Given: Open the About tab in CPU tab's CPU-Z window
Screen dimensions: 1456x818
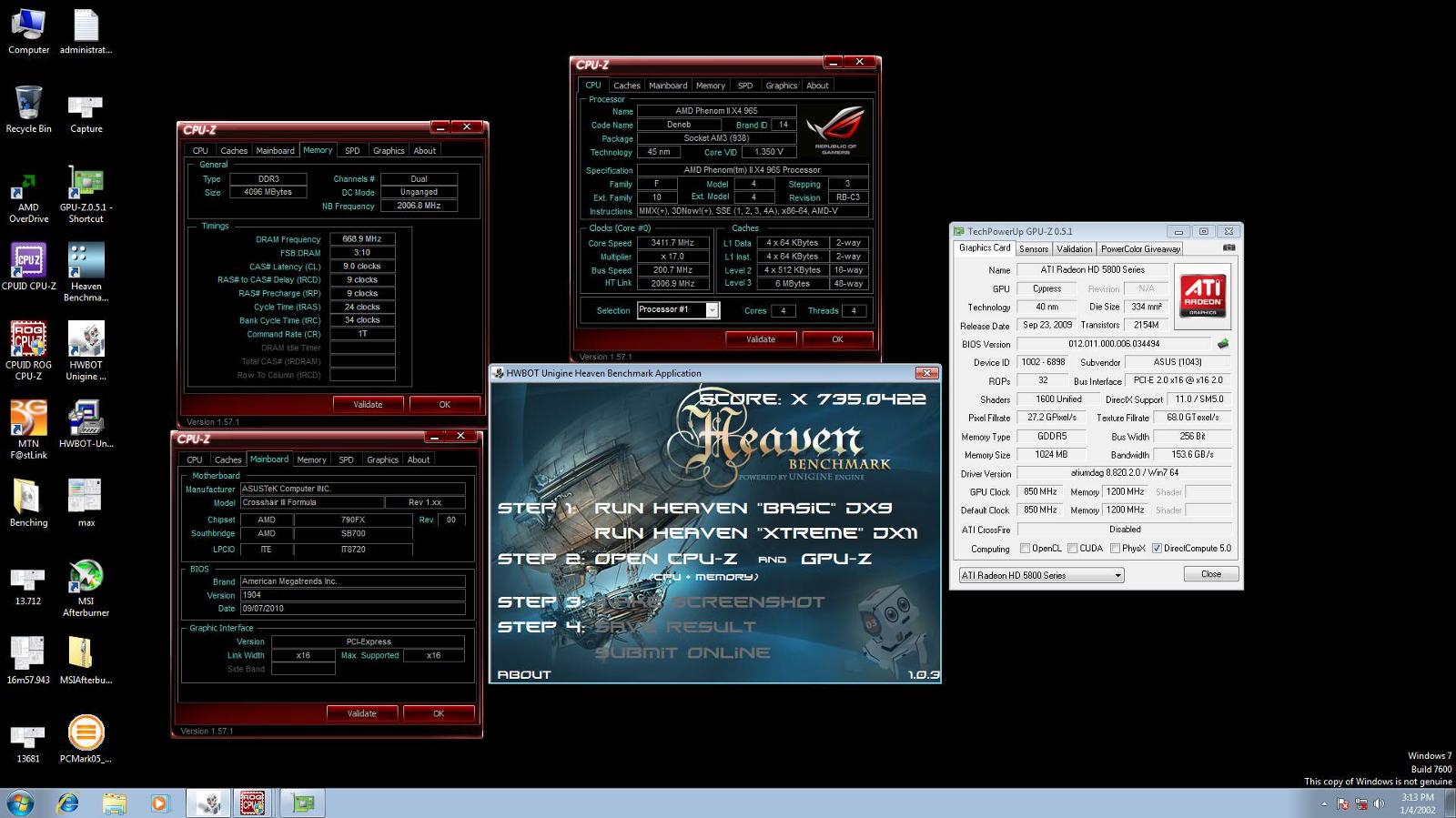Looking at the screenshot, I should click(817, 86).
